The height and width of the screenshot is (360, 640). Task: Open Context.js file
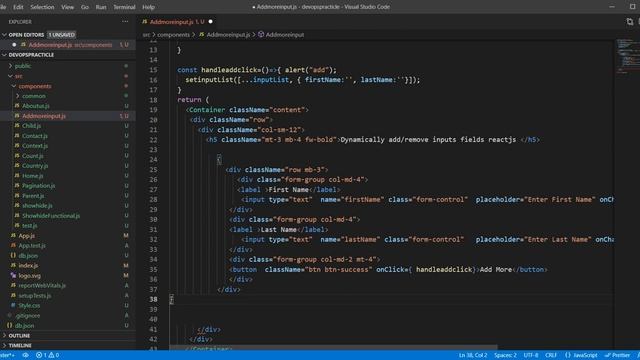pos(35,146)
